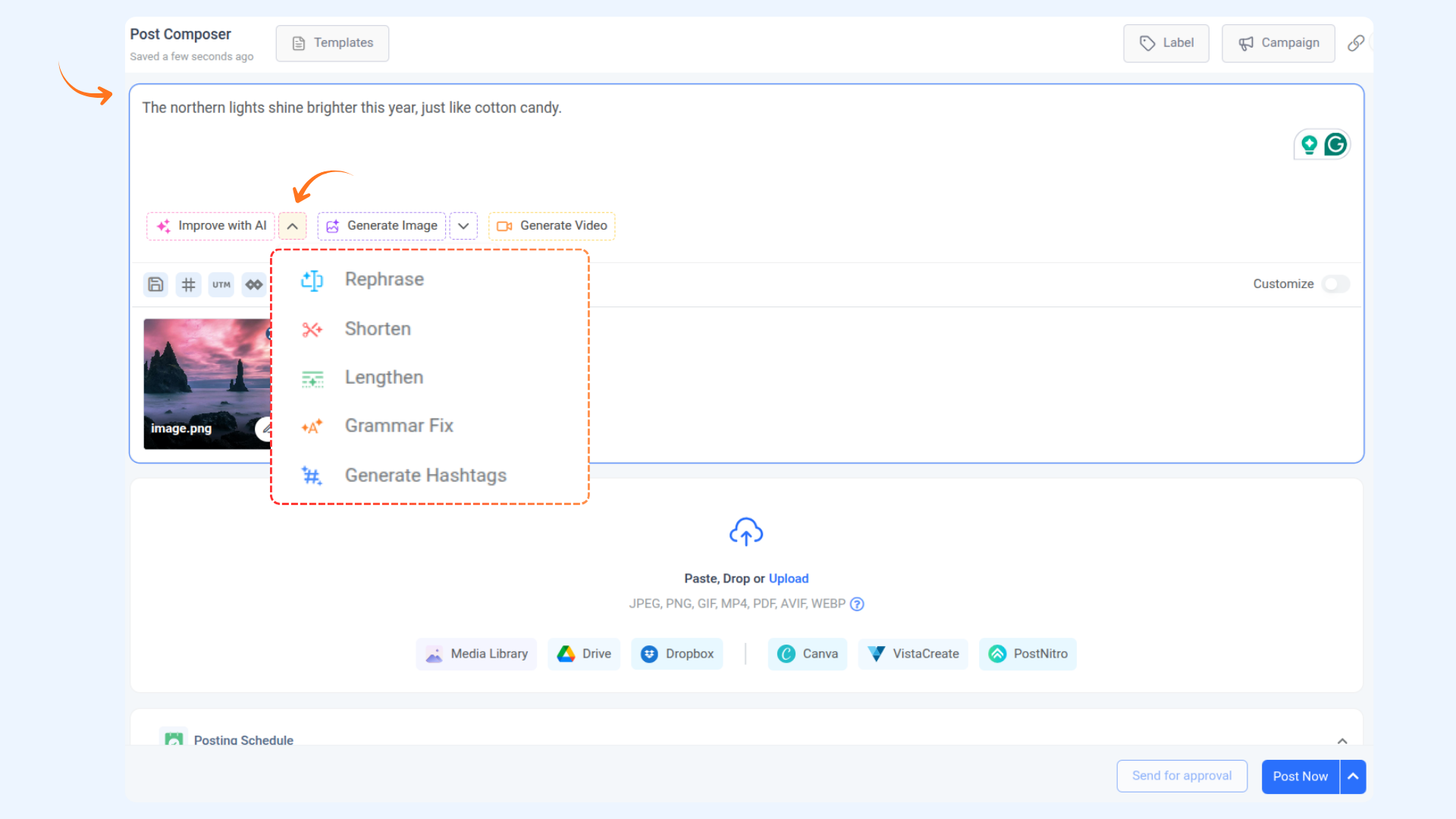Select Rephrase from AI menu
Viewport: 1456px width, 819px height.
pyautogui.click(x=384, y=280)
